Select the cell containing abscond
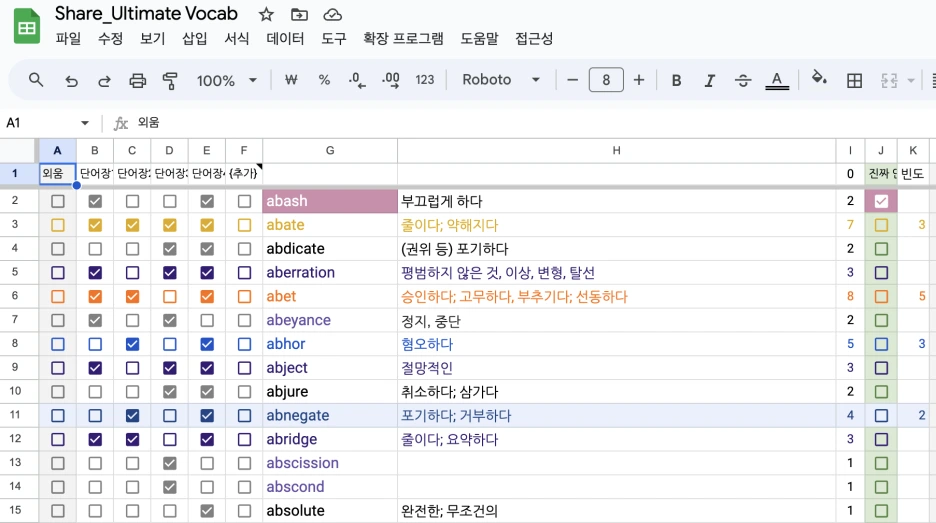Screen dimensions: 936x523 point(330,487)
